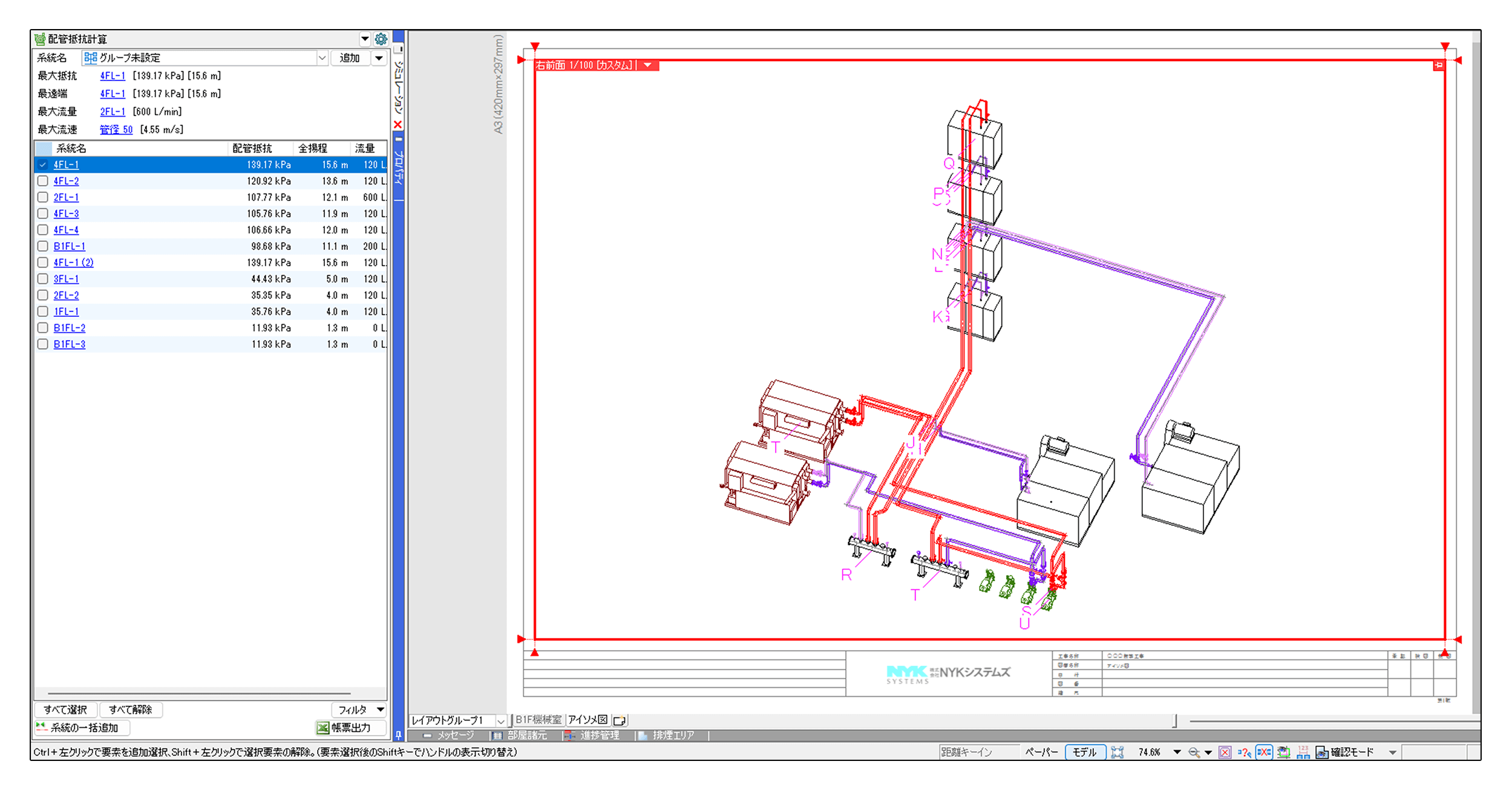Click the fit-to-view icon beside モデル
Viewport: 1512px width, 790px height.
tap(1117, 752)
